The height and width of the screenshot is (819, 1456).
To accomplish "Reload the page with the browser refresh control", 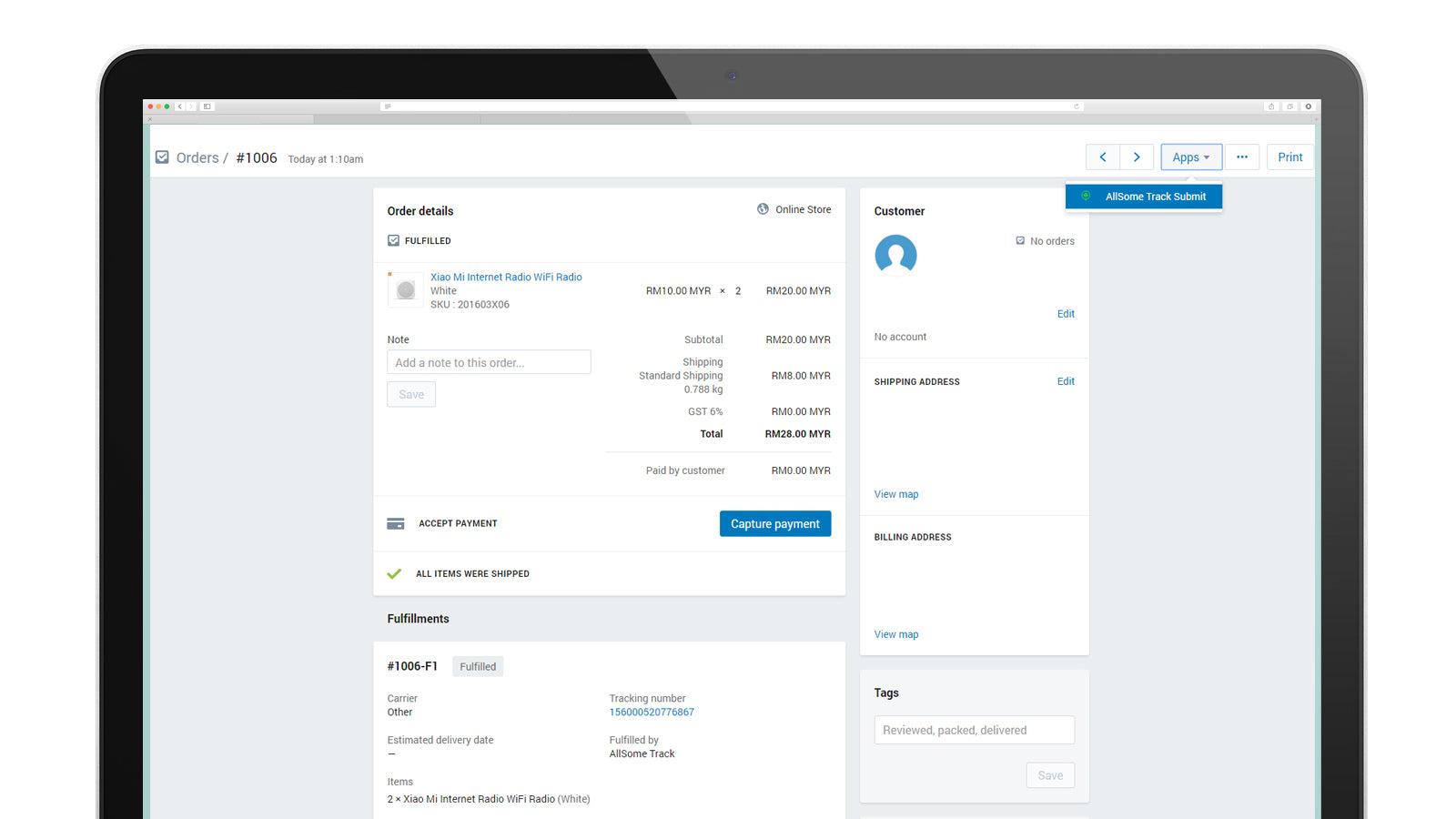I will [x=1077, y=106].
